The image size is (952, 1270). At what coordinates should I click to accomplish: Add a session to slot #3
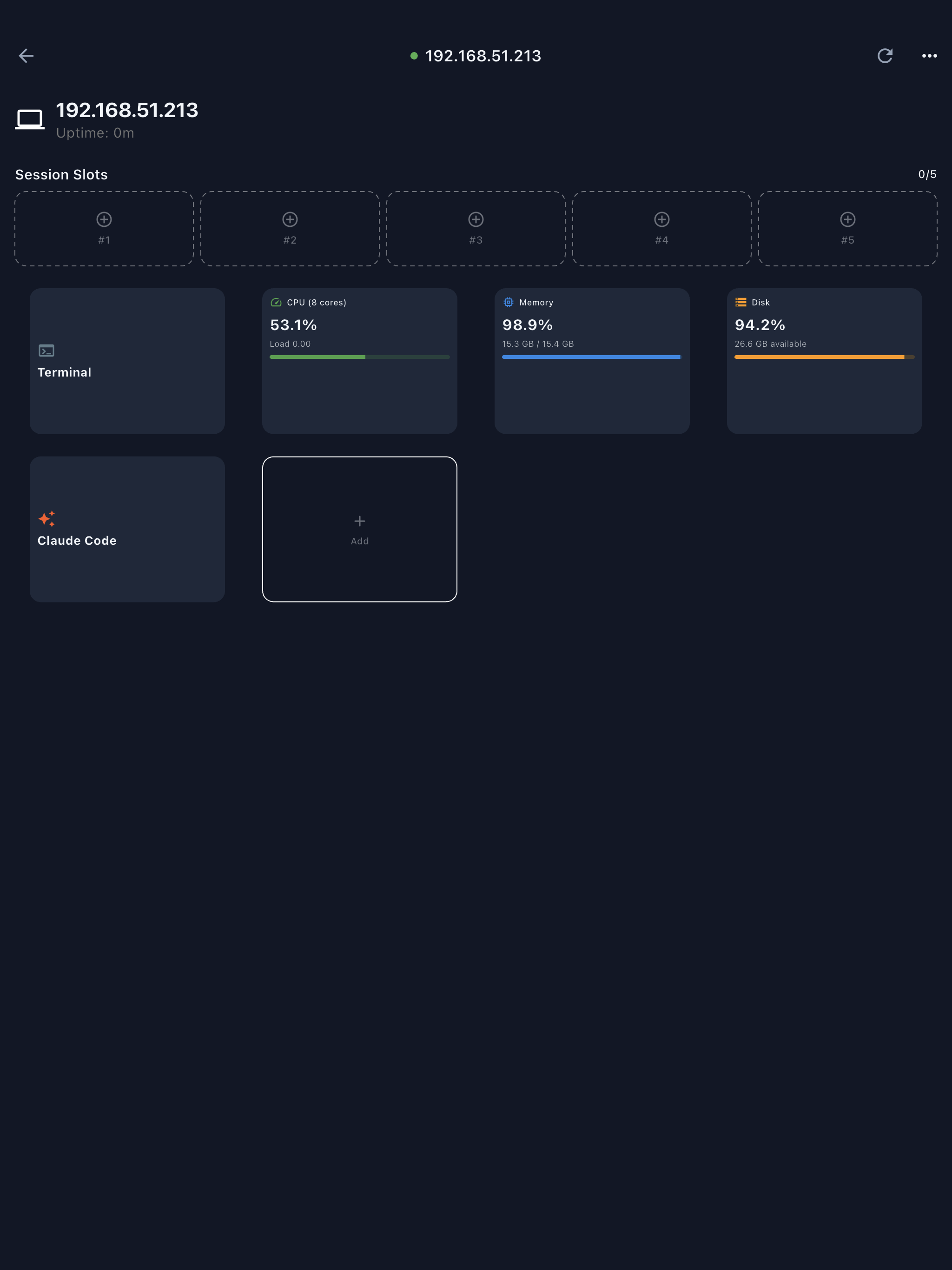[476, 228]
